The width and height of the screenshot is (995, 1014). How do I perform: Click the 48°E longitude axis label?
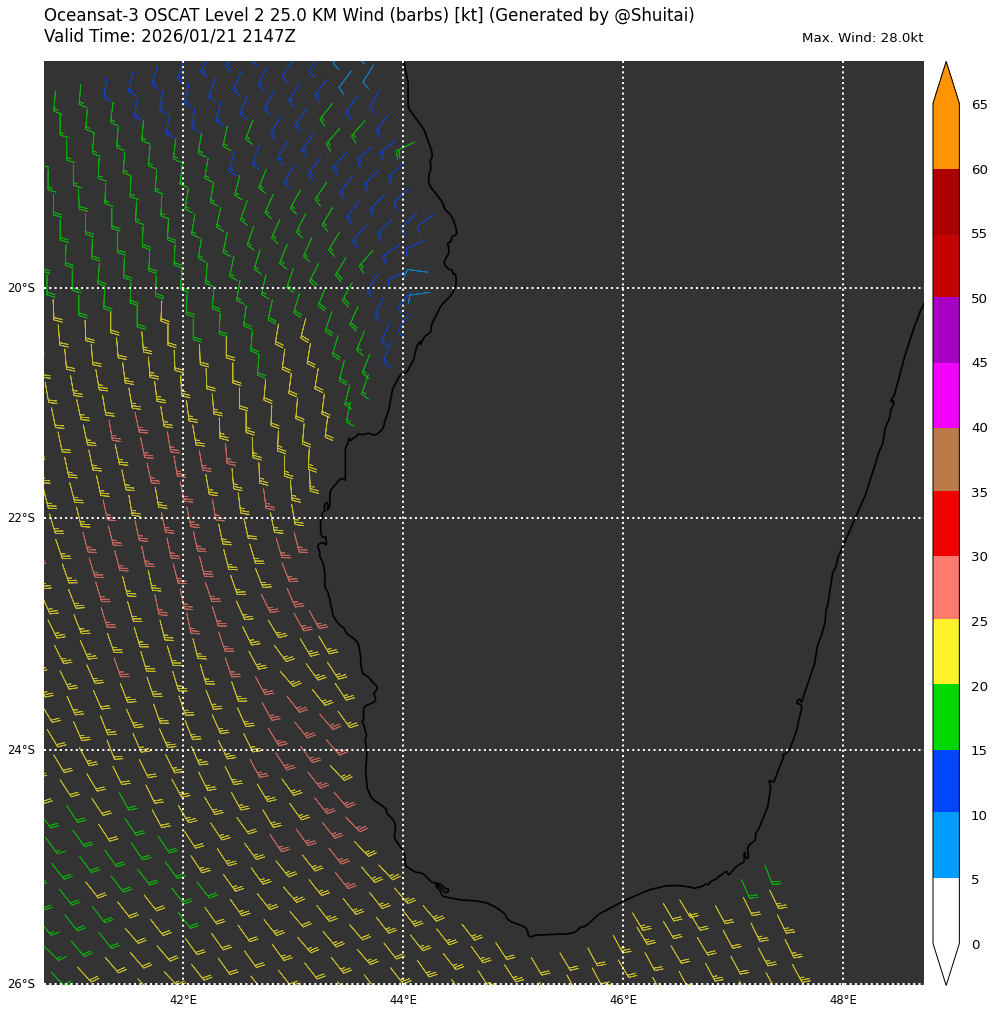pyautogui.click(x=843, y=999)
